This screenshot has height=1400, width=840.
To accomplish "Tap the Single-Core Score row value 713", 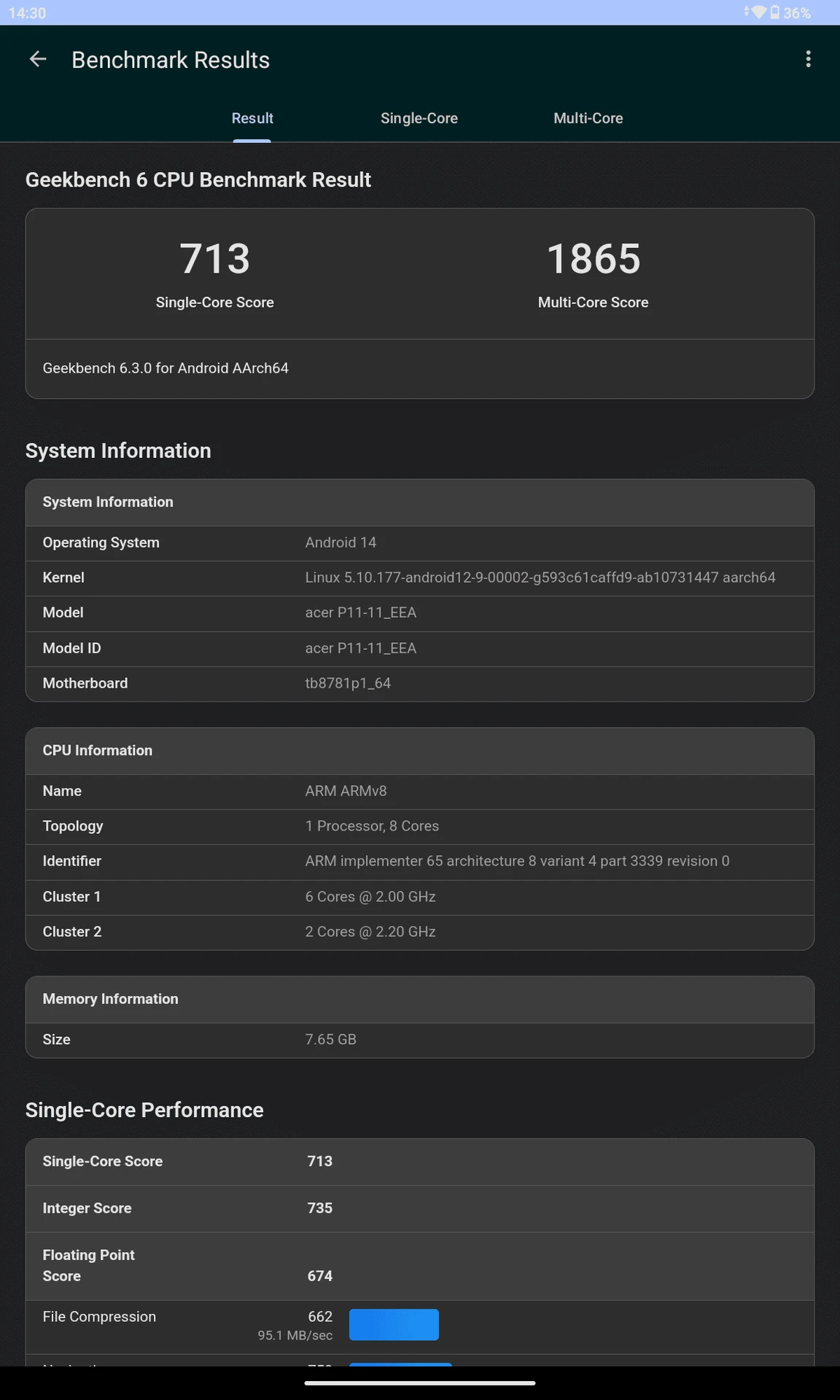I will [x=319, y=1162].
